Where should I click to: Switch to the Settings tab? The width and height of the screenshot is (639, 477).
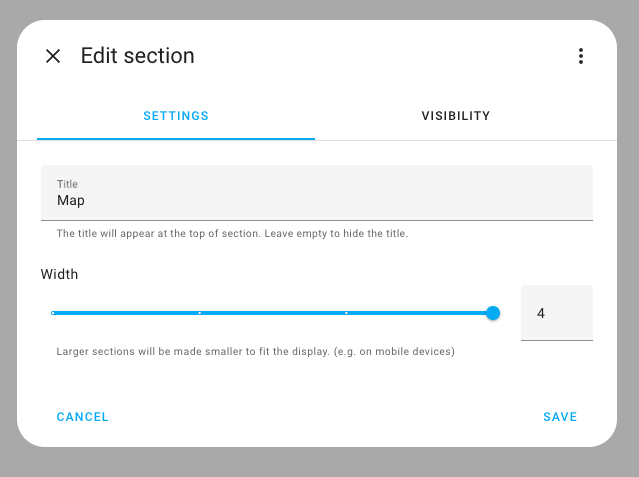point(176,116)
